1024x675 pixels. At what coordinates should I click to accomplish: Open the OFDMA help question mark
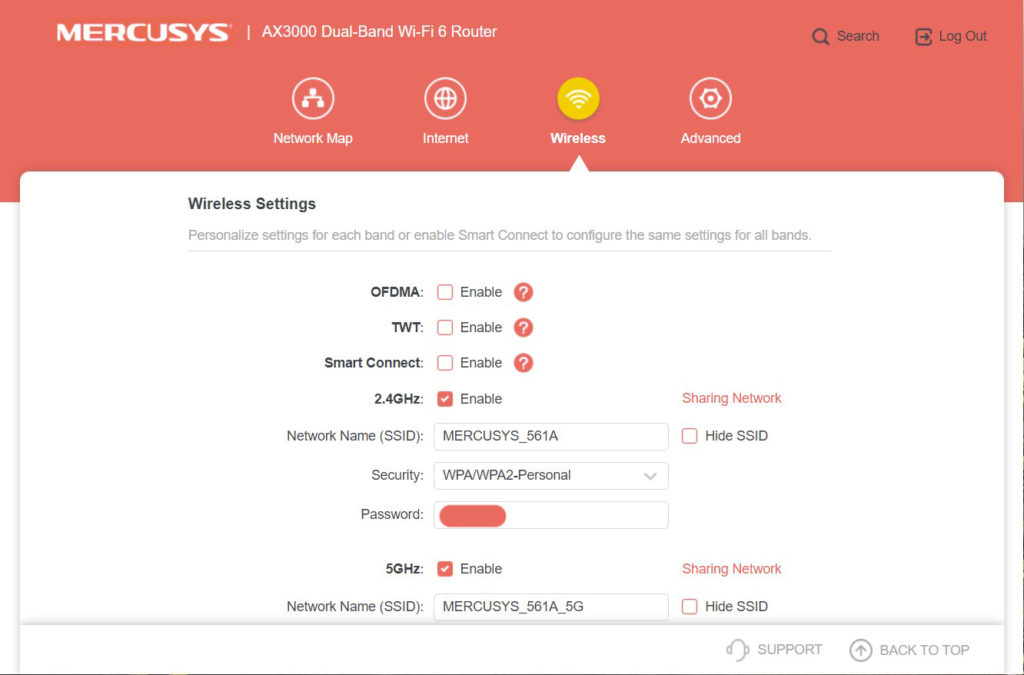523,292
